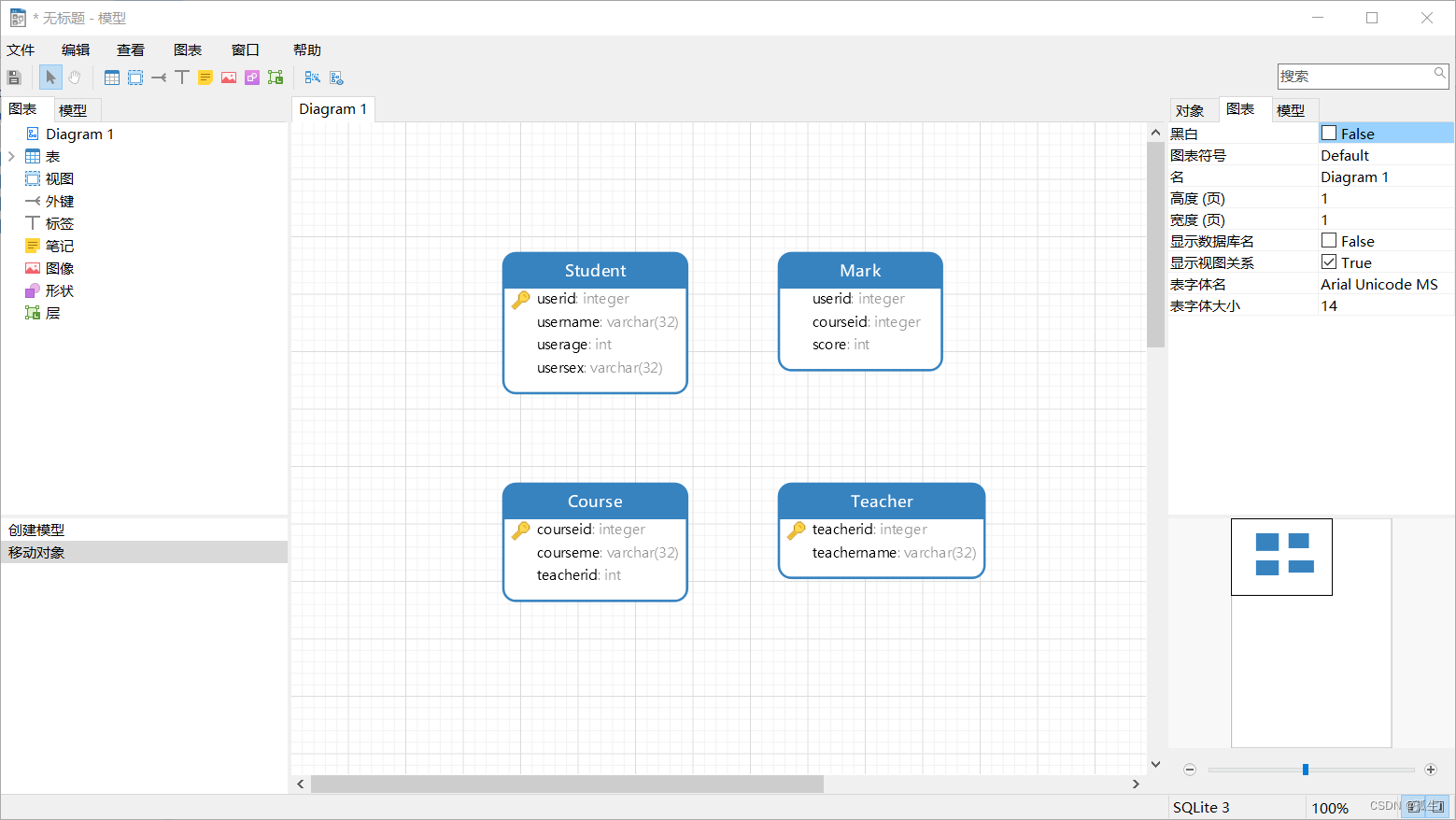
Task: Toggle the 显示数据库名 checkbox
Action: click(x=1329, y=241)
